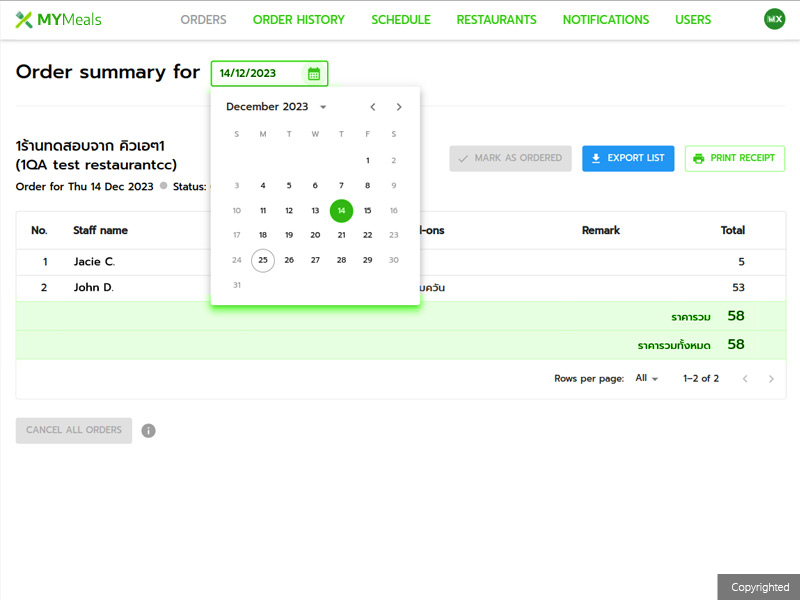800x600 pixels.
Task: Go to previous page of table rows
Action: tap(743, 379)
